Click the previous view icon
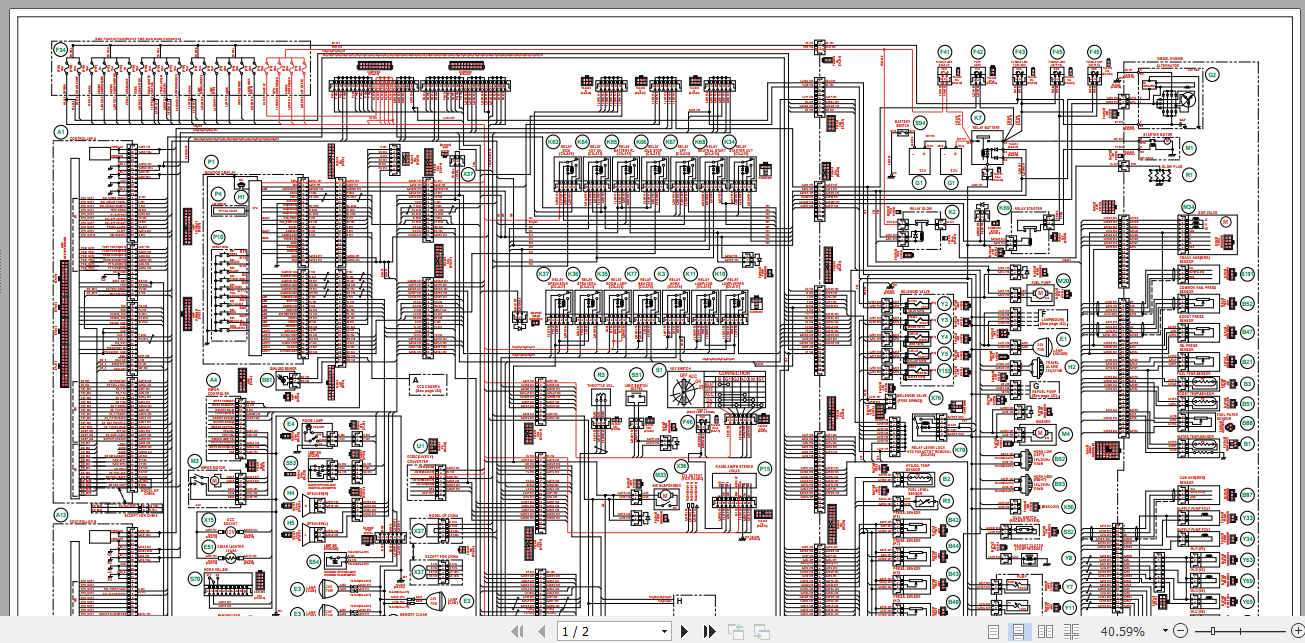1305x643 pixels. coord(735,631)
